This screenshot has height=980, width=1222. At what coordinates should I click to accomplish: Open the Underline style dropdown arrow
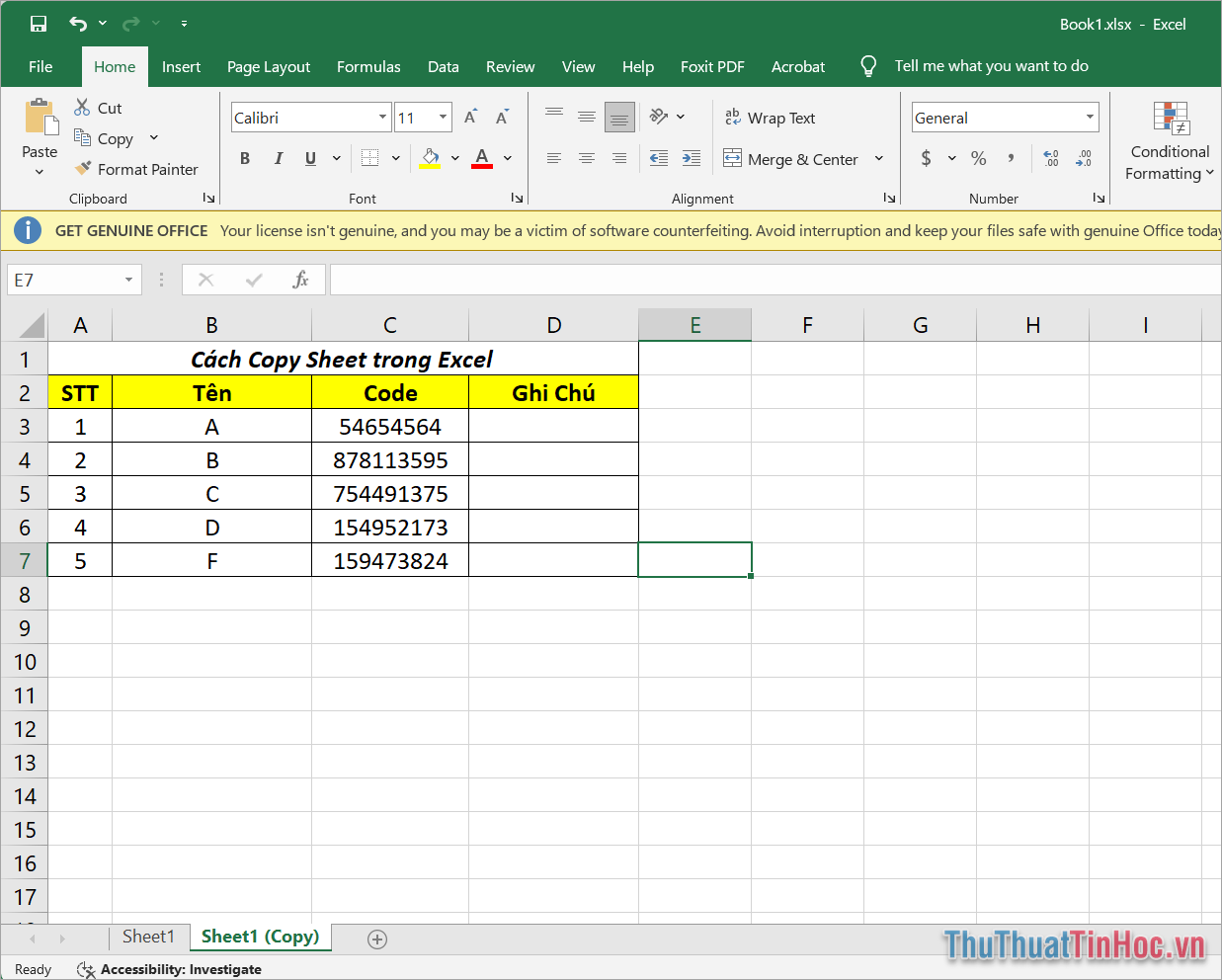click(337, 158)
